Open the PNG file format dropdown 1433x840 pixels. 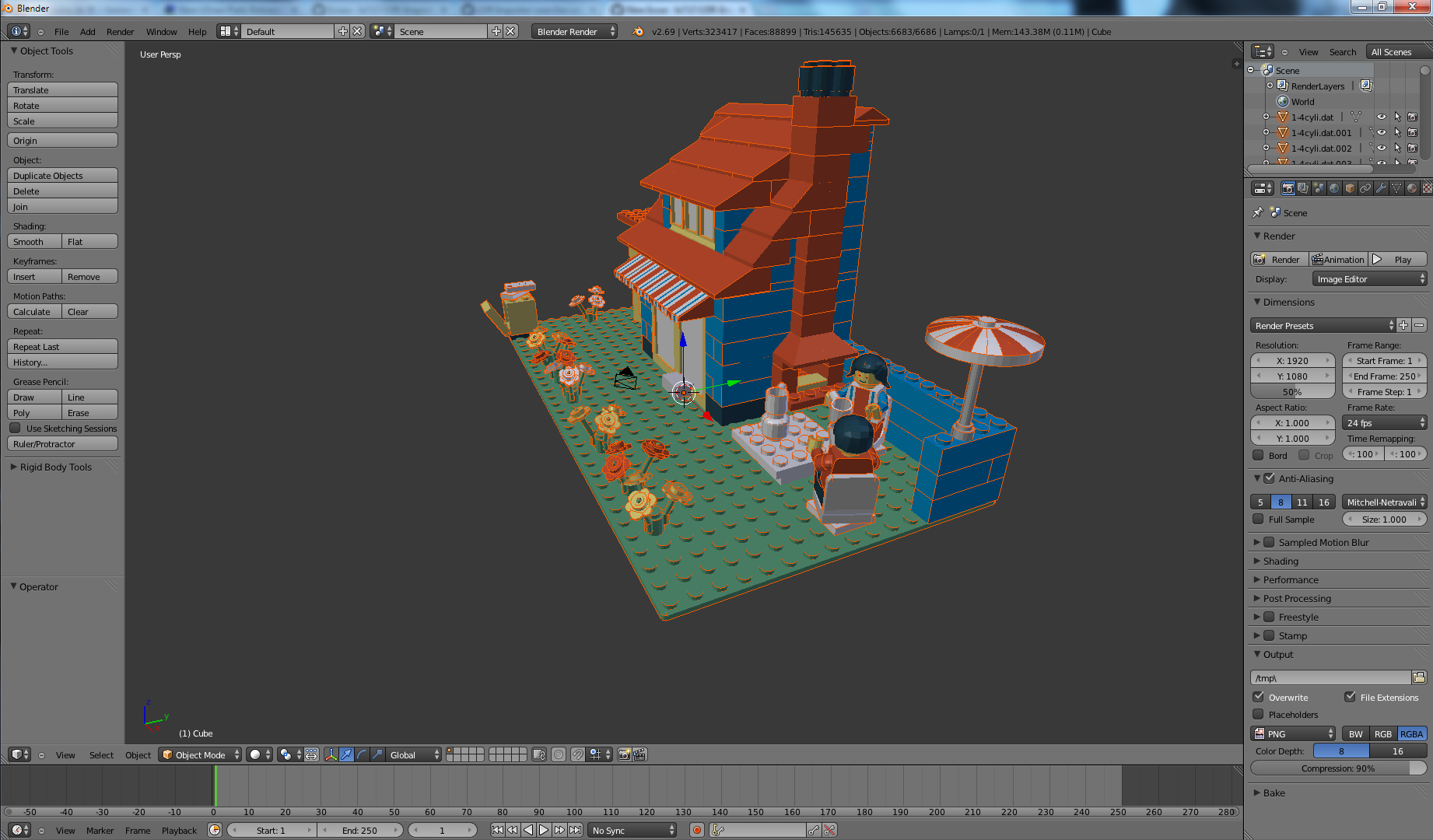[x=1293, y=733]
